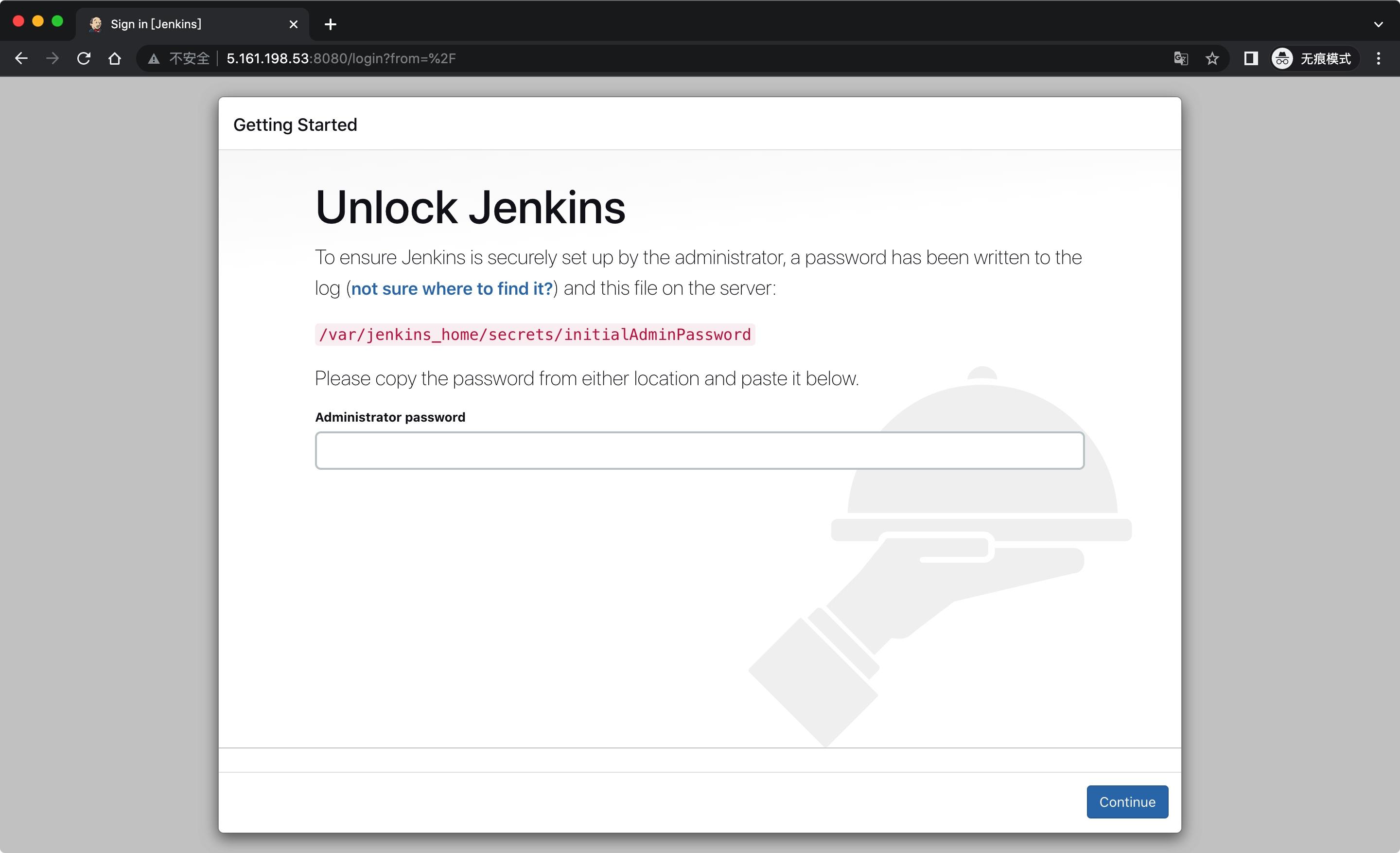This screenshot has width=1400, height=853.
Task: Open the browser home page icon
Action: coord(115,58)
